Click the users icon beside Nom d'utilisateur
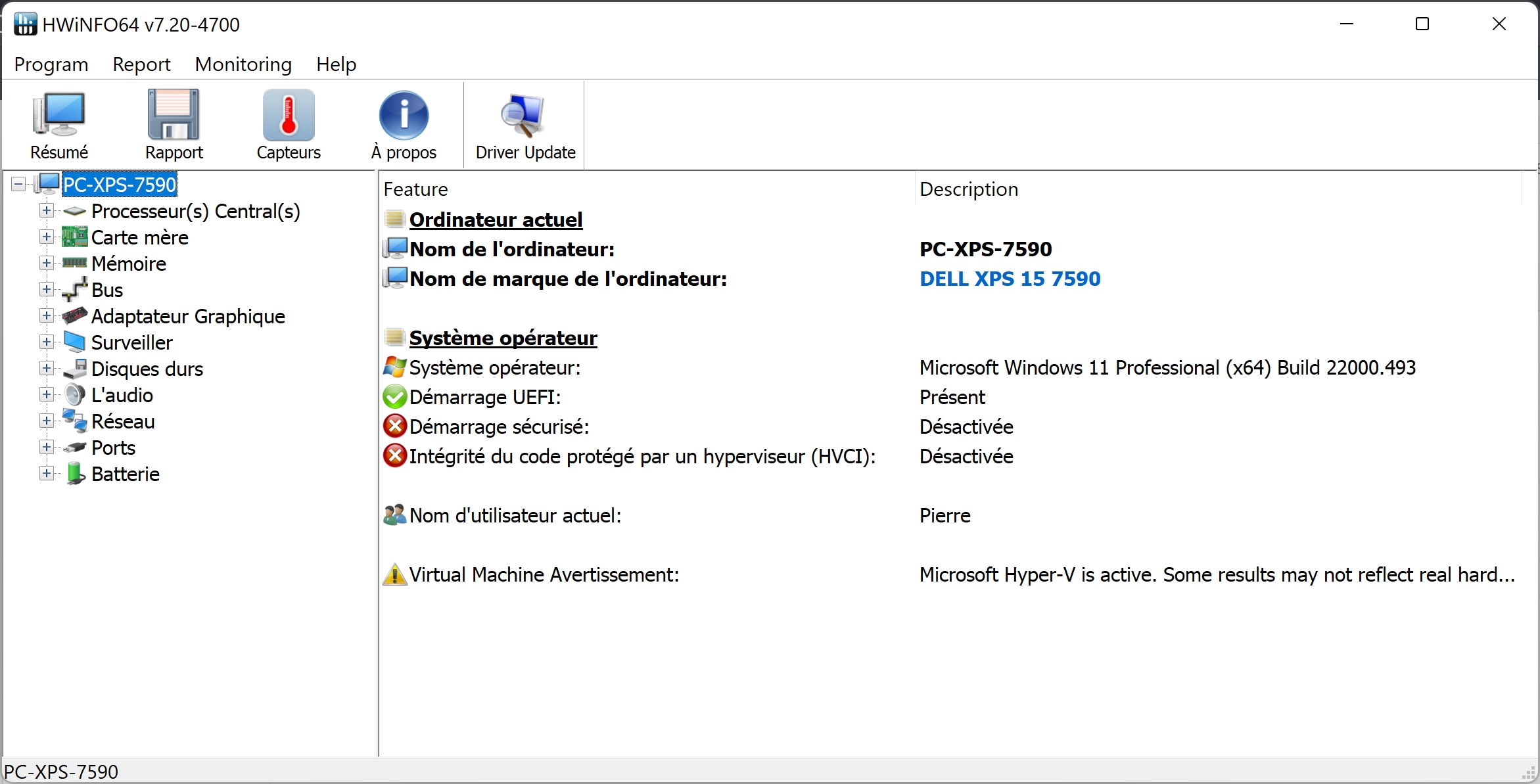Image resolution: width=1540 pixels, height=784 pixels. tap(394, 515)
